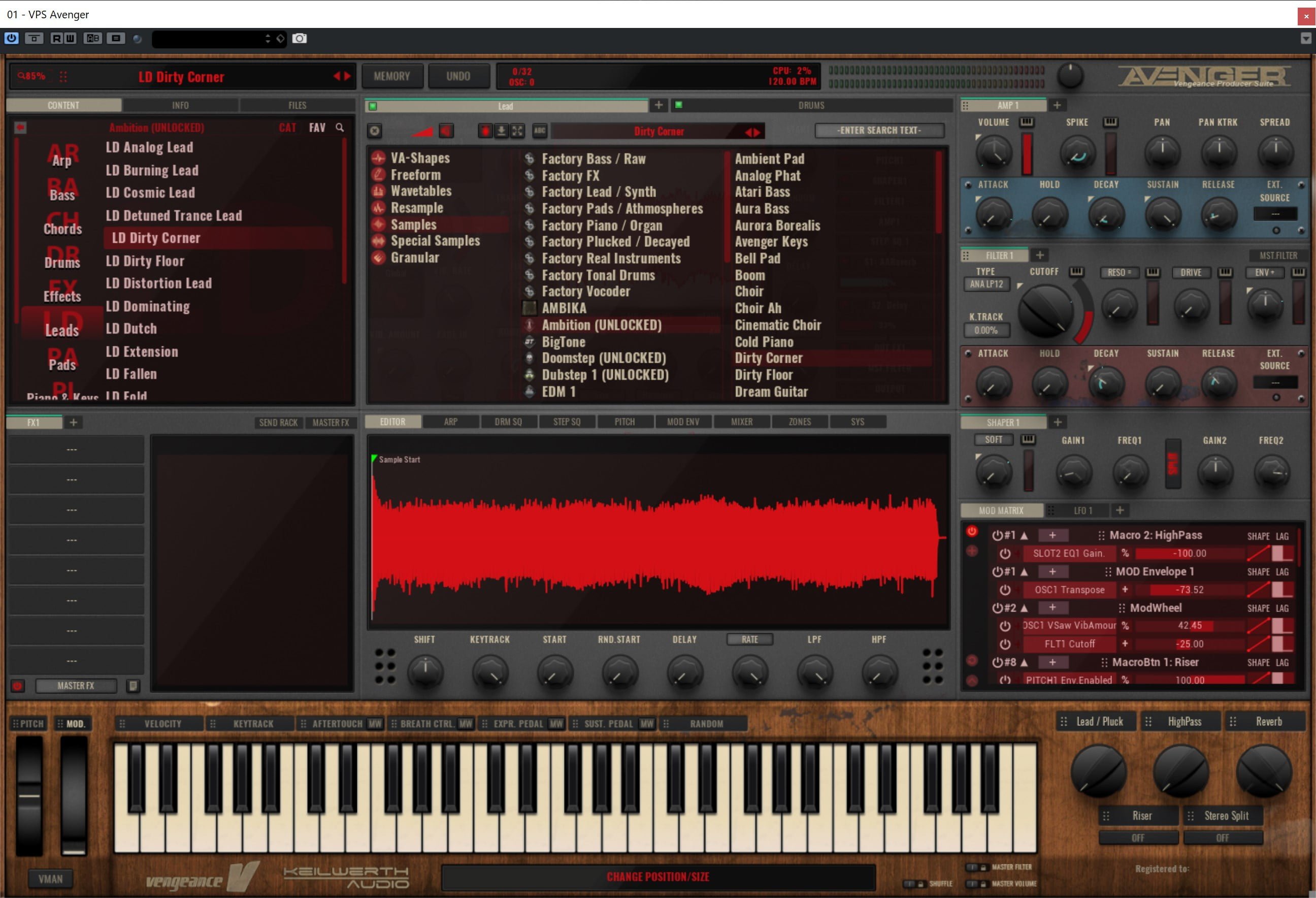1316x898 pixels.
Task: Click the download icon in oscillator toolbar
Action: tap(501, 131)
